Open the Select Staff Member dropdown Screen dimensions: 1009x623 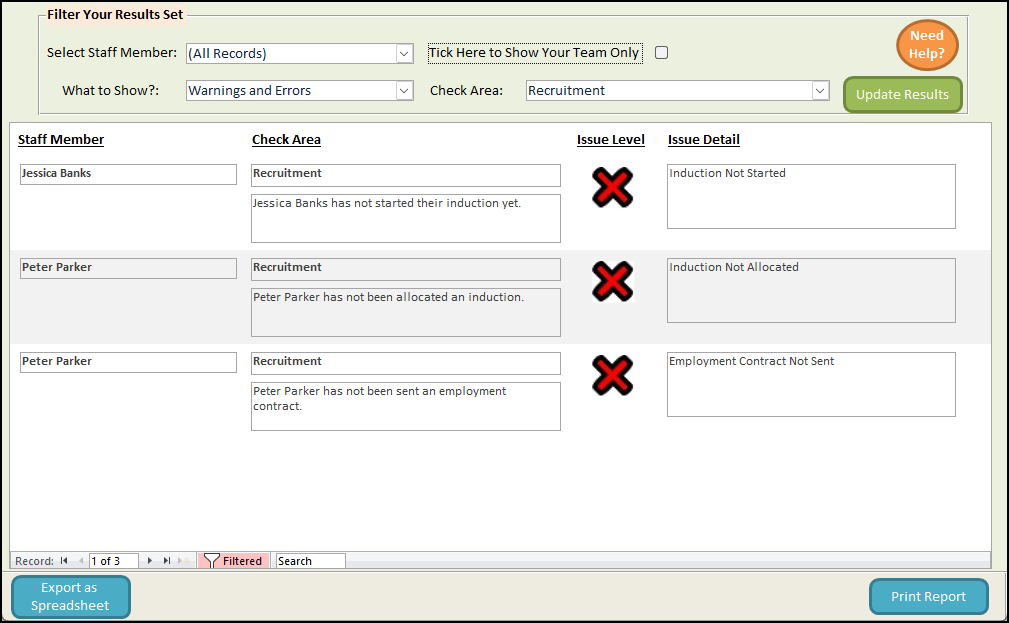coord(404,54)
